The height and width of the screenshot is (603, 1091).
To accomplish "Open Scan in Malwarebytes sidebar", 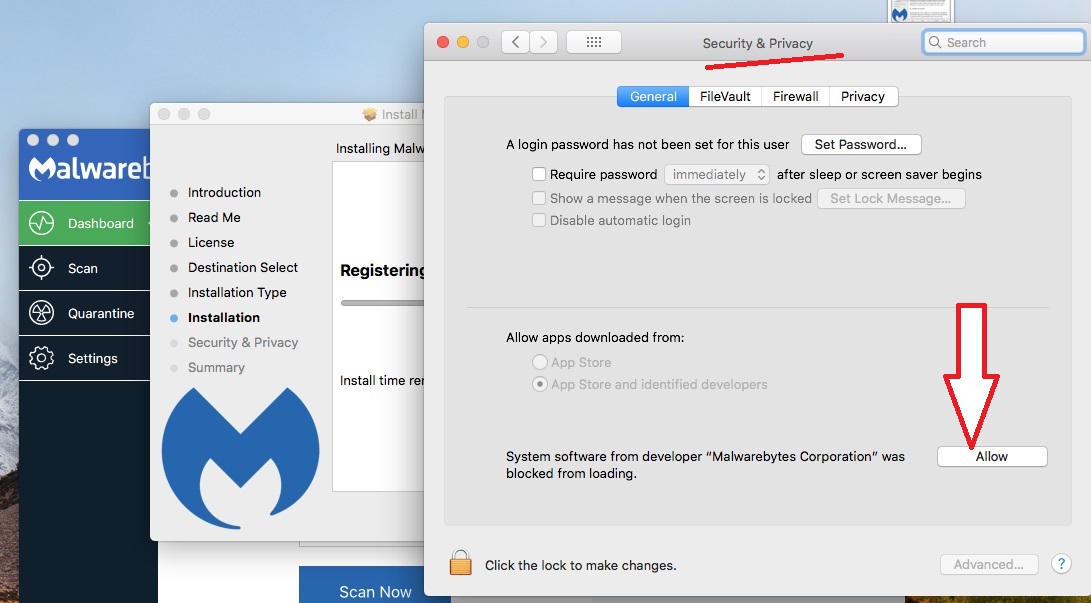I will coord(84,268).
